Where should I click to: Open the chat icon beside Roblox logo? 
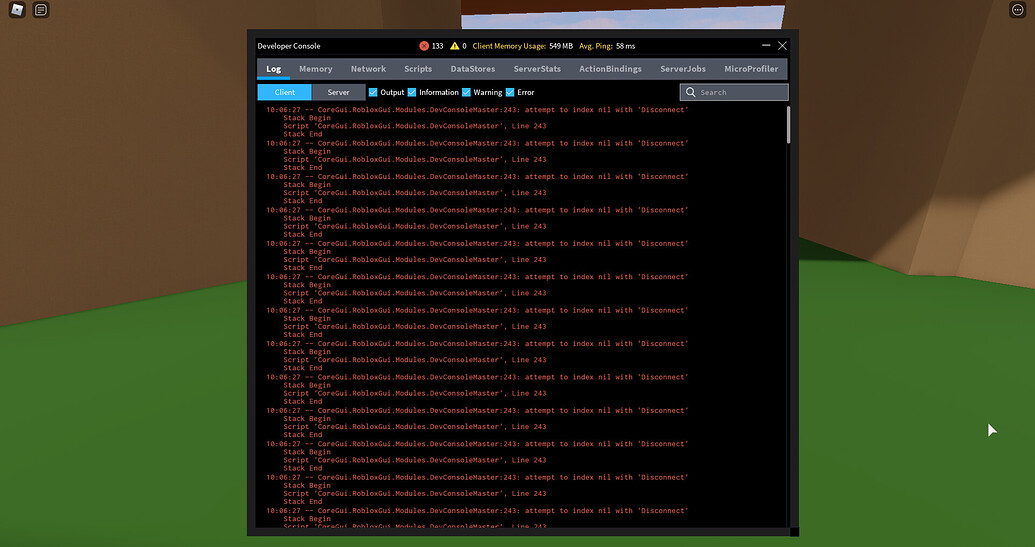pyautogui.click(x=41, y=10)
